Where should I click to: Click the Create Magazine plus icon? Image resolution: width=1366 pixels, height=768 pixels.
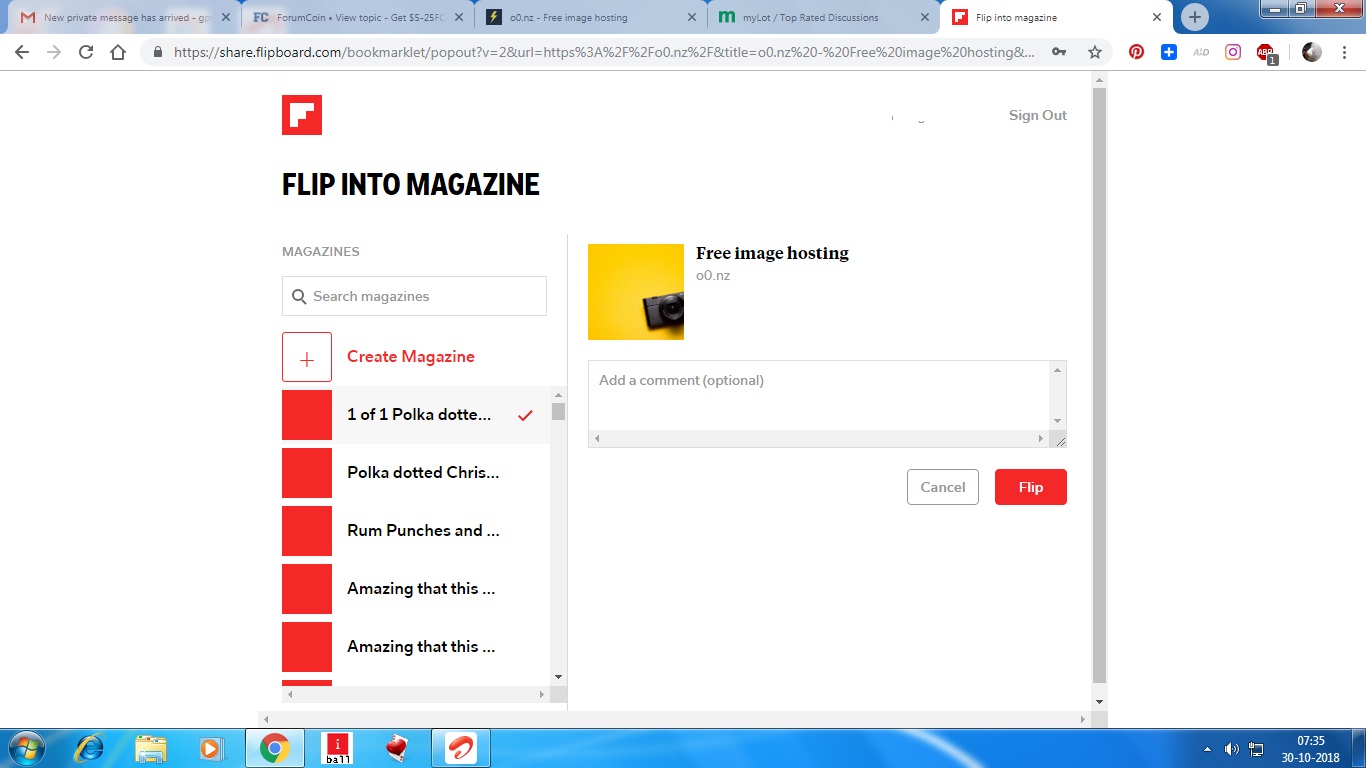pyautogui.click(x=306, y=357)
